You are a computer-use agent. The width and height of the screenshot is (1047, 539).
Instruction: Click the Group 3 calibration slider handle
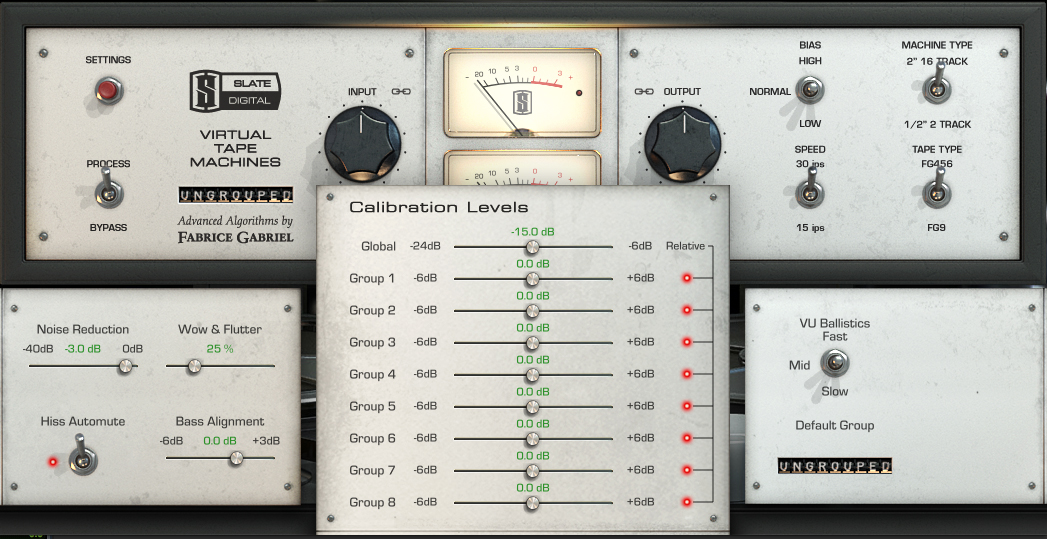tap(532, 343)
